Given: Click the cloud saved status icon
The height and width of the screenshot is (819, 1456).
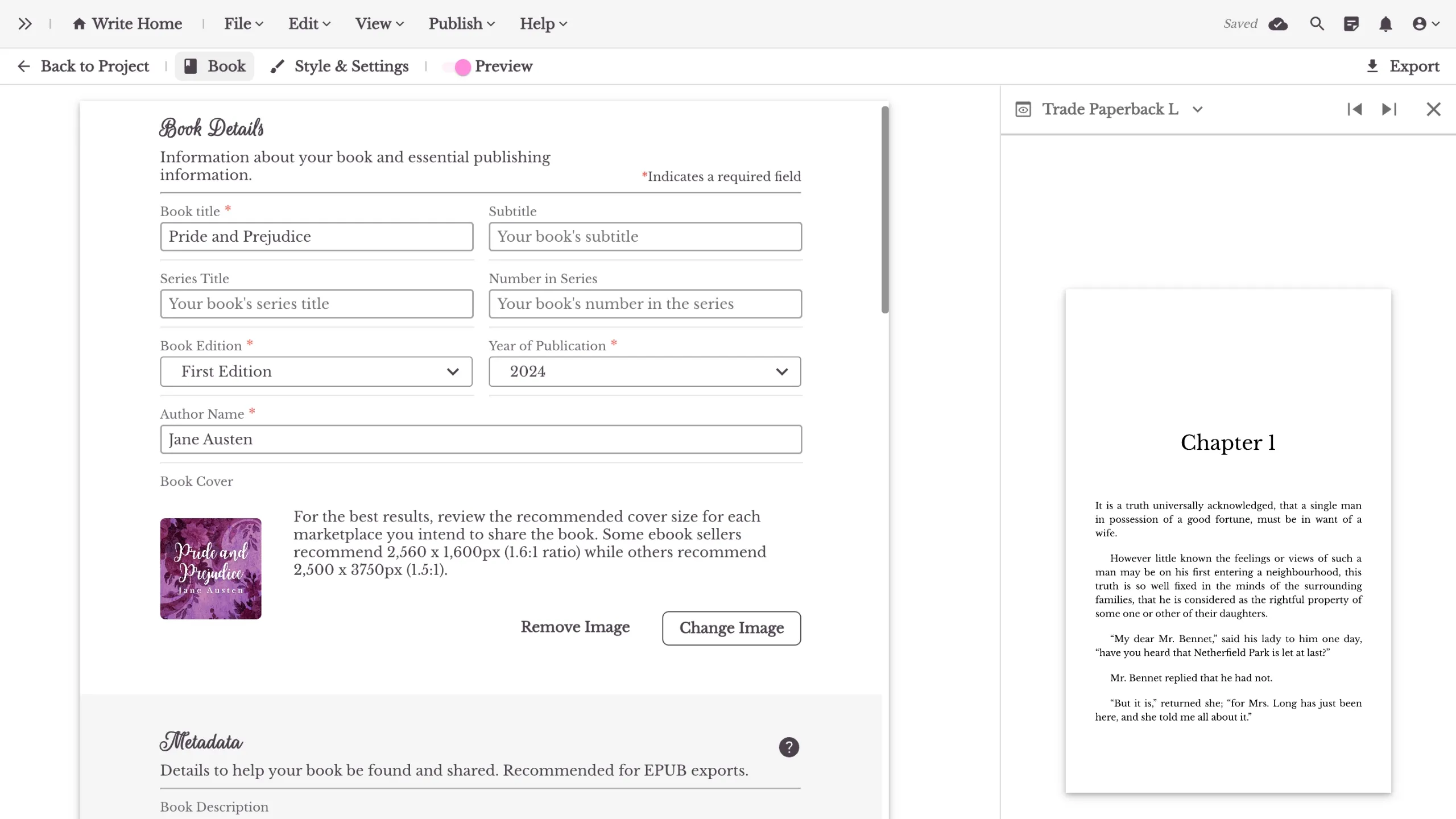Looking at the screenshot, I should pyautogui.click(x=1278, y=24).
